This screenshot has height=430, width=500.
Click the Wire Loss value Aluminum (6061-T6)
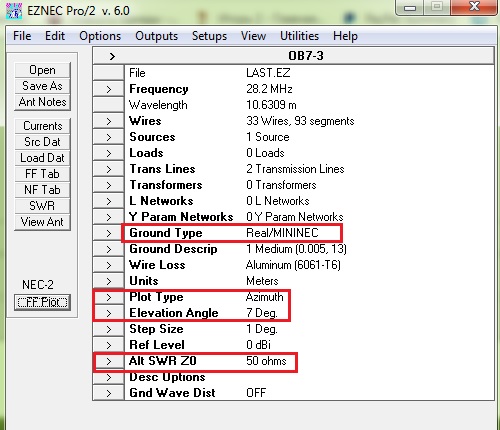[293, 265]
